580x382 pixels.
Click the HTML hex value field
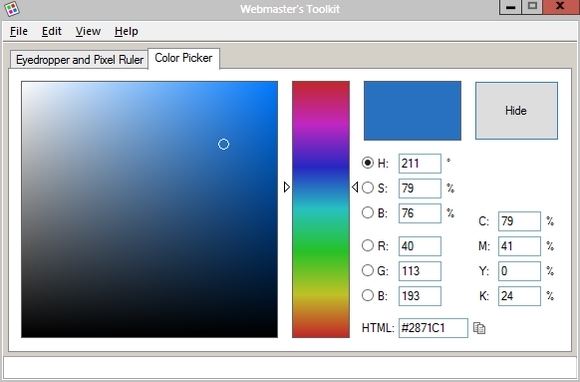coord(433,328)
